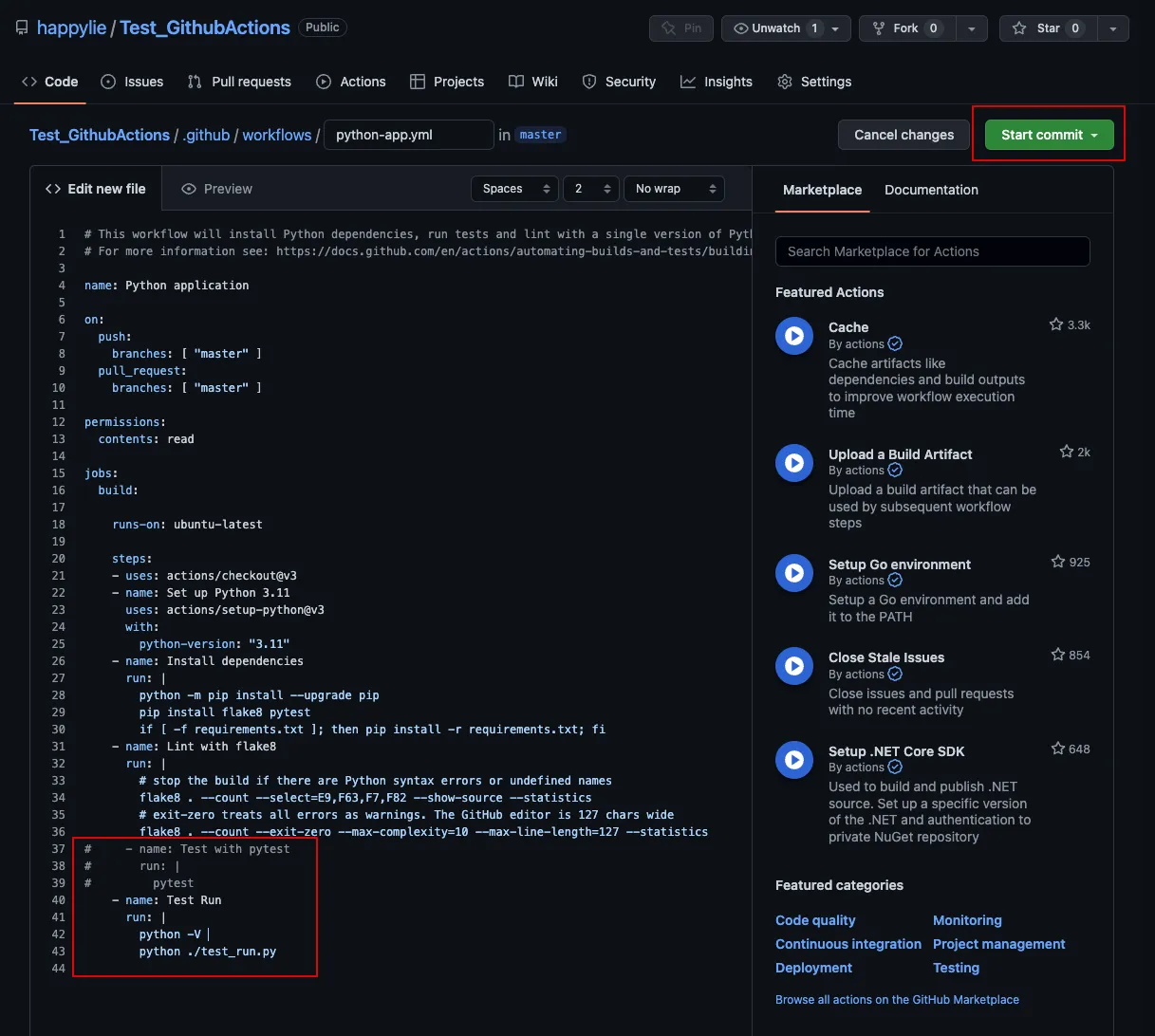Open the Continuous integration category

click(848, 944)
